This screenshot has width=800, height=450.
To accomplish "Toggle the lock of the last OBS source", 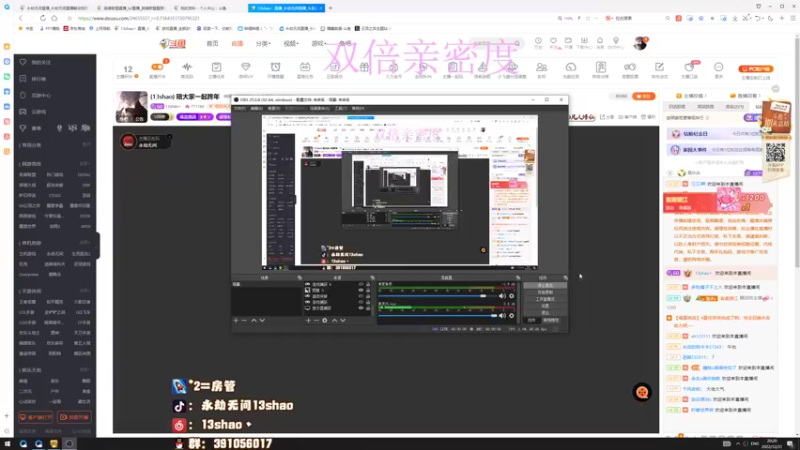I will click(368, 308).
